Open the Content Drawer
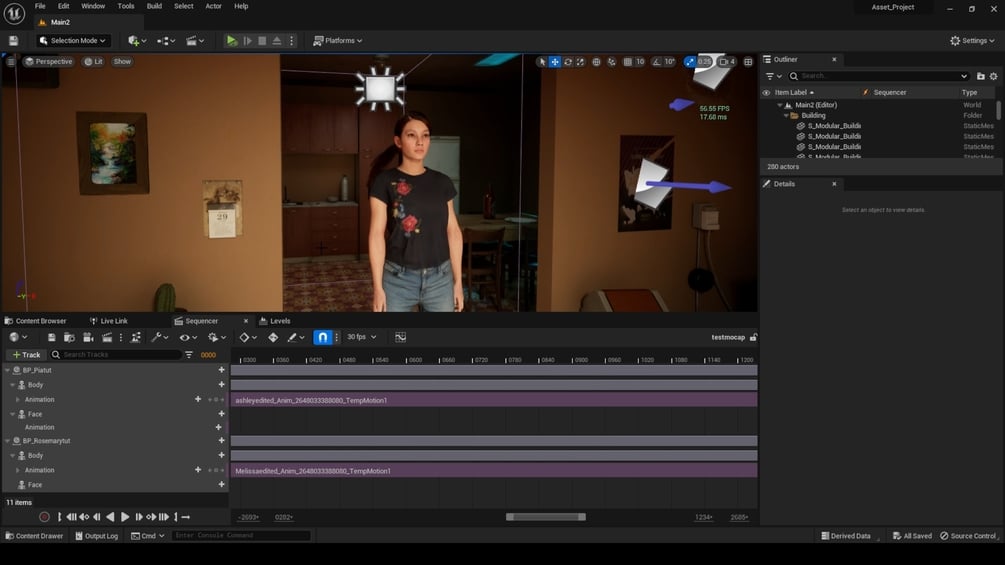1005x565 pixels. pyautogui.click(x=34, y=536)
